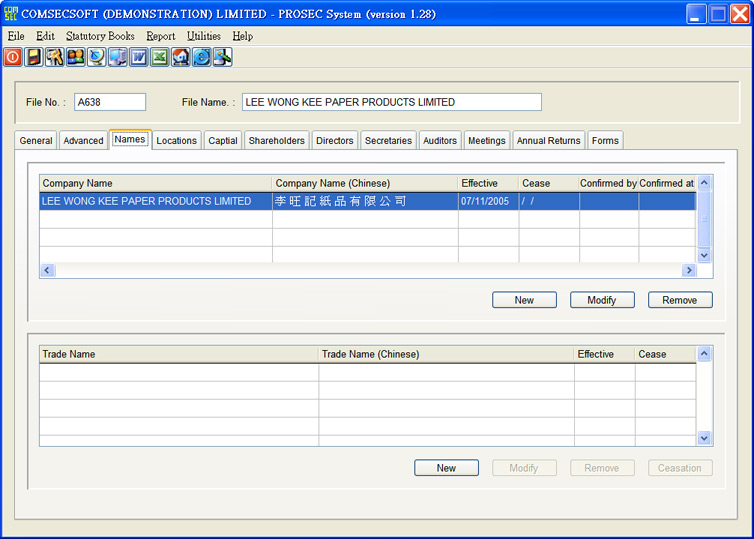Click Modify button for company names
This screenshot has width=754, height=539.
(x=602, y=300)
